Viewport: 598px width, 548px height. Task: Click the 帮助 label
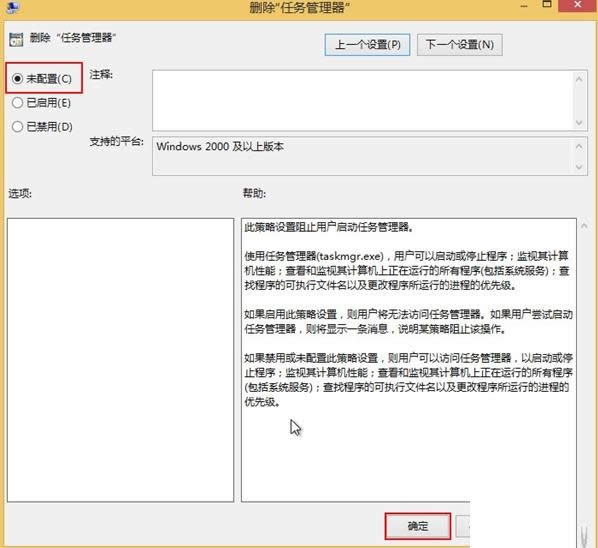pyautogui.click(x=254, y=193)
